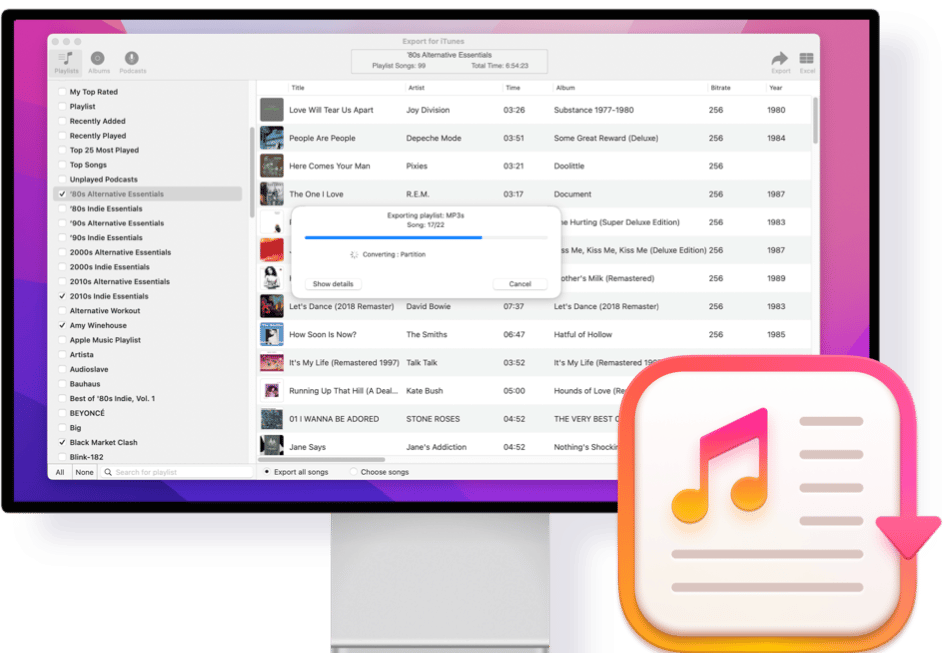Click the search magnifier in the playlist filter
Viewport: 943px width, 653px height.
click(107, 471)
